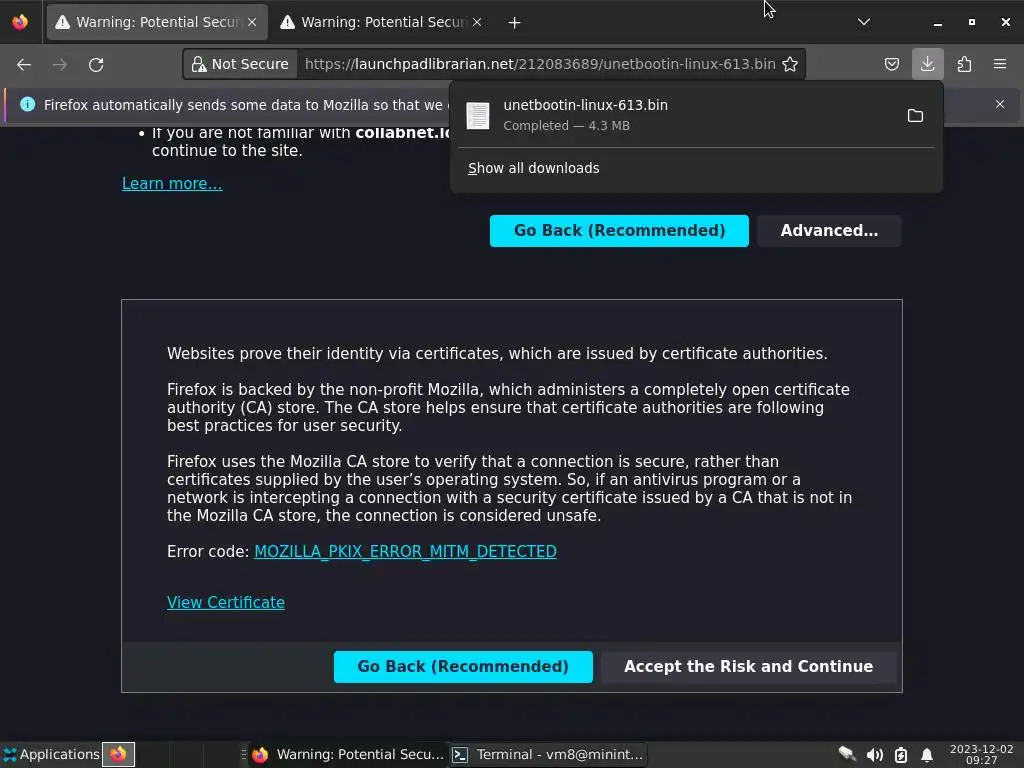Open the volume control in the tray

[874, 755]
